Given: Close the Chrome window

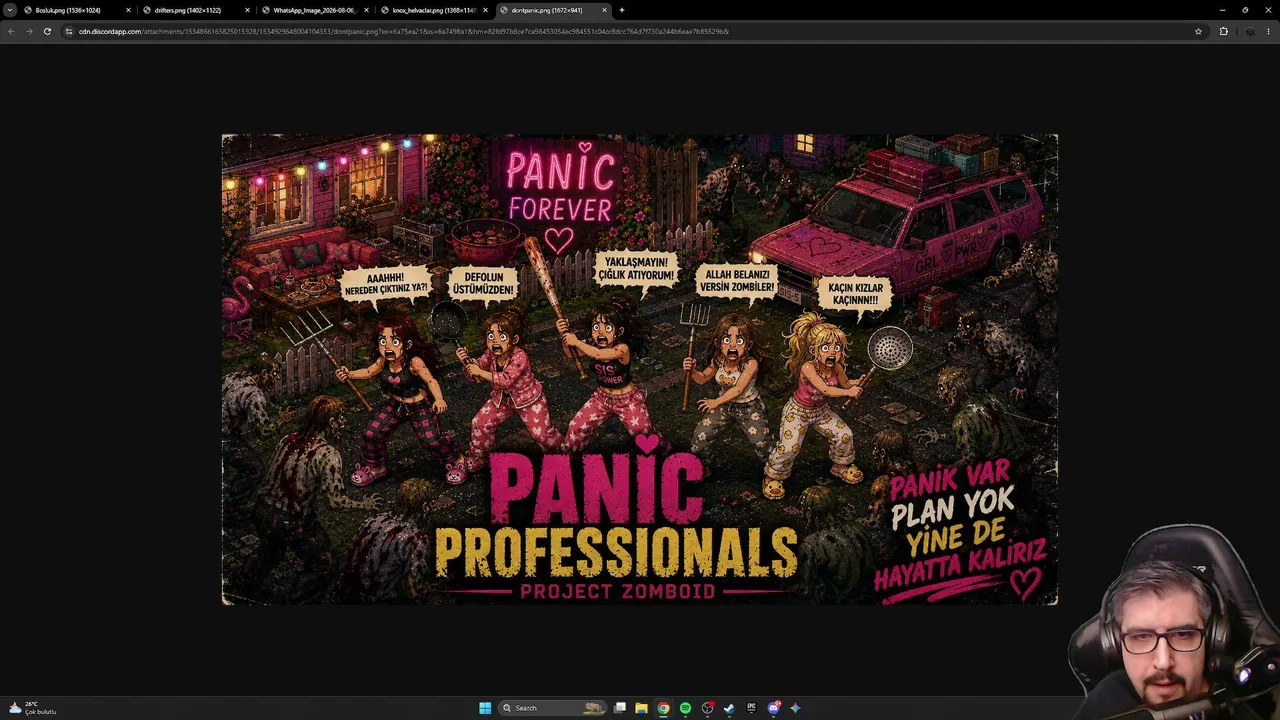Looking at the screenshot, I should [1268, 10].
